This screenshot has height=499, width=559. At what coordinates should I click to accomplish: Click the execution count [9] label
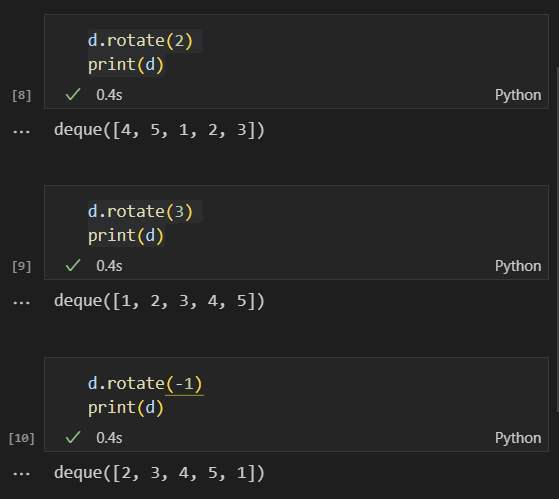[21, 266]
